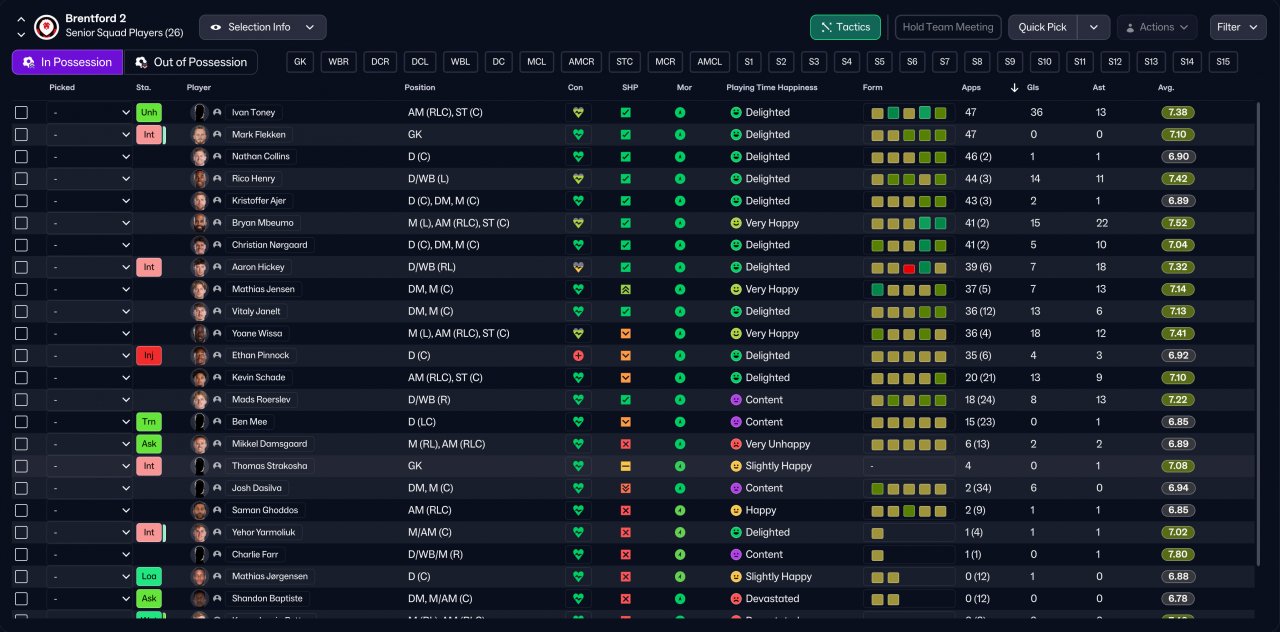This screenshot has height=632, width=1280.
Task: Click Mark Flekken's morale icon
Action: click(680, 135)
